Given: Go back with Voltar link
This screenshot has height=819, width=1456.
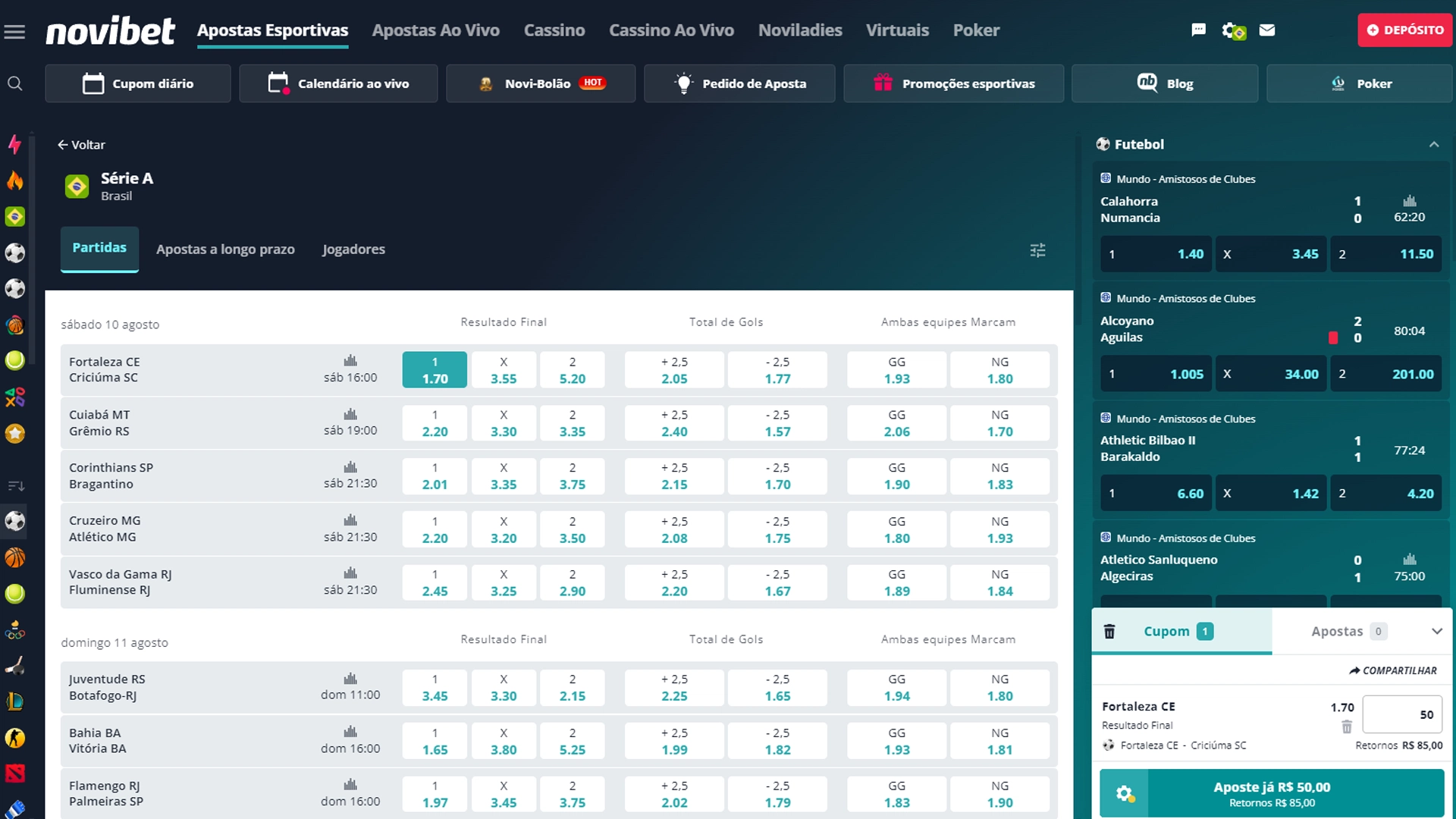Looking at the screenshot, I should coord(81,145).
